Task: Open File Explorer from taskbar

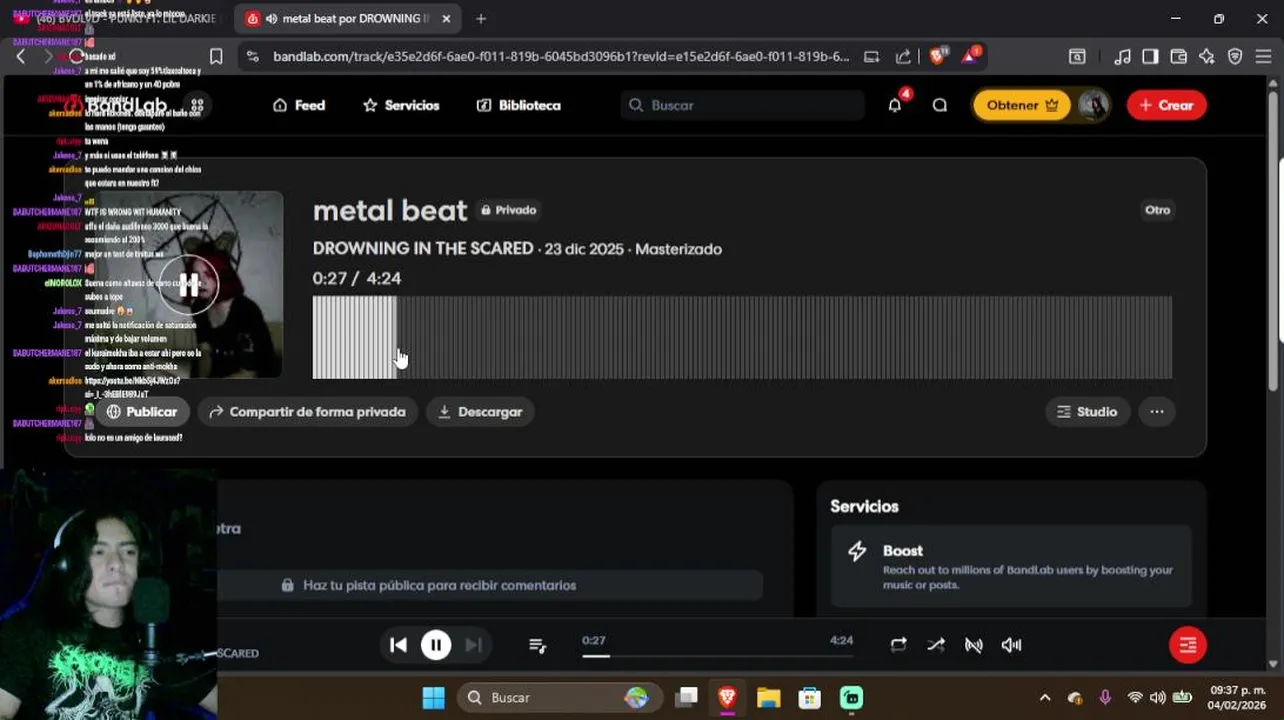Action: click(x=768, y=698)
